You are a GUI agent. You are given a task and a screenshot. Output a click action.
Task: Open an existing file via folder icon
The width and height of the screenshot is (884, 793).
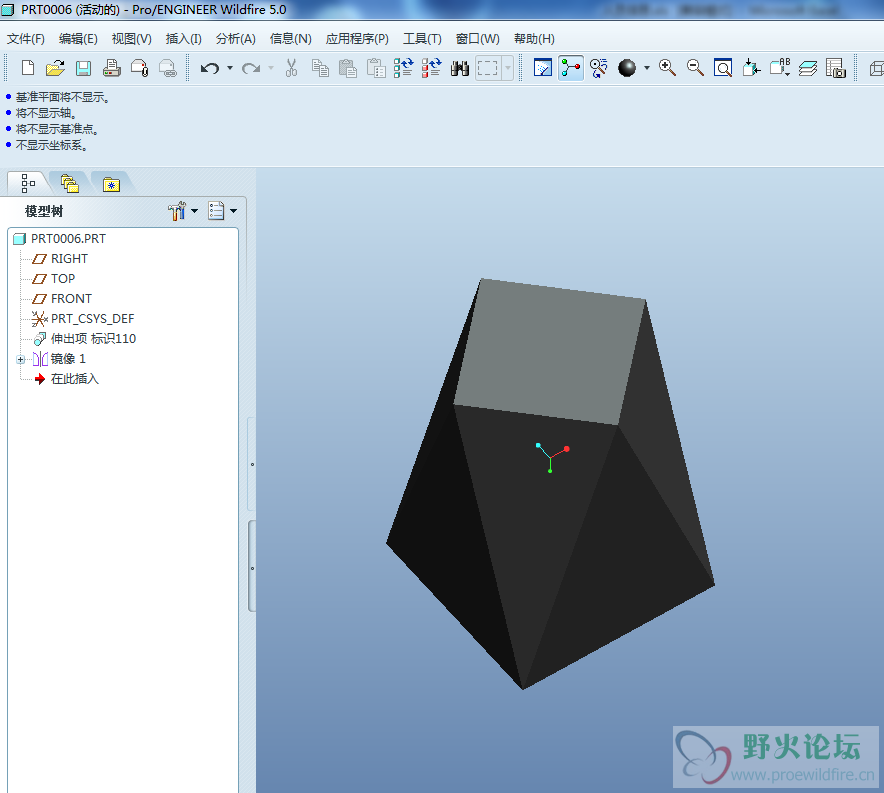(x=55, y=68)
